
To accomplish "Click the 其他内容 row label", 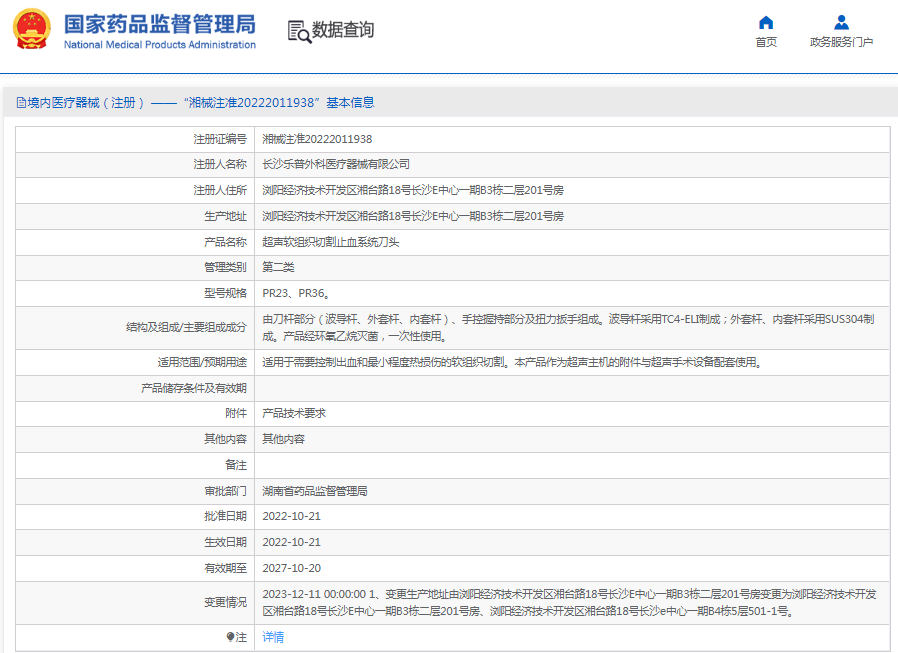I will (x=225, y=439).
